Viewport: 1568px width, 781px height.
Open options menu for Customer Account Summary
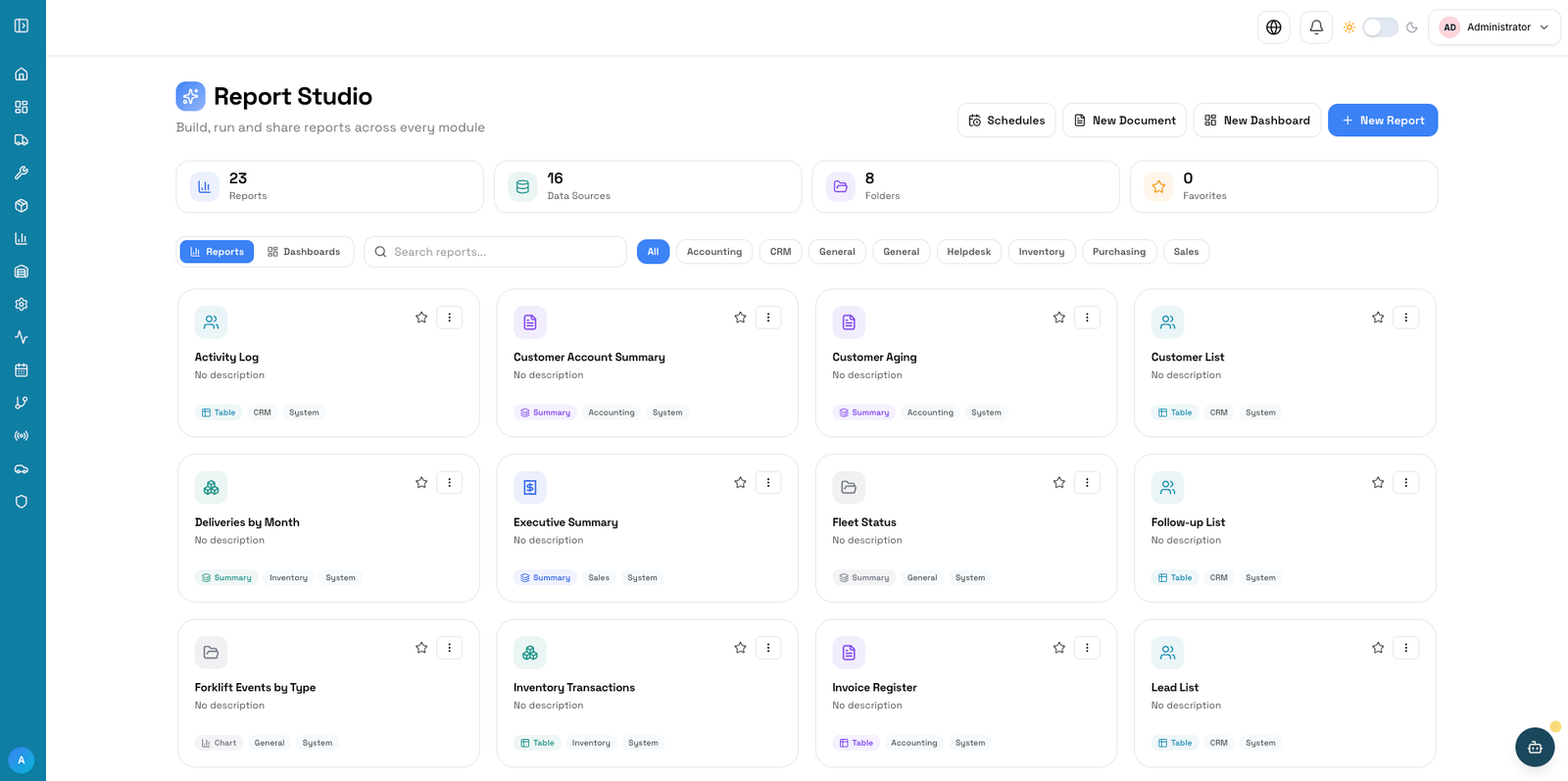768,317
